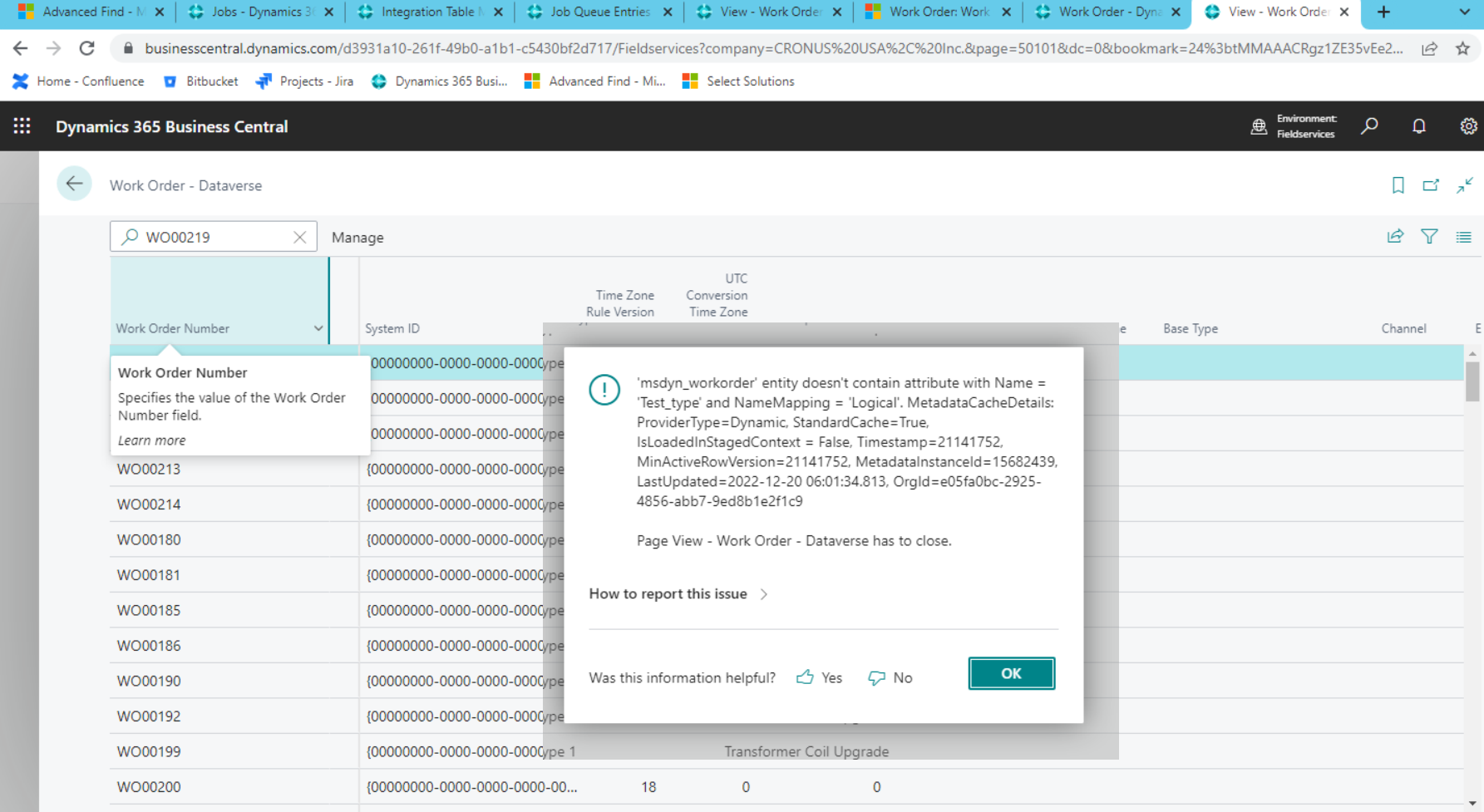Click the Time Zone Rule Version header

tap(620, 303)
